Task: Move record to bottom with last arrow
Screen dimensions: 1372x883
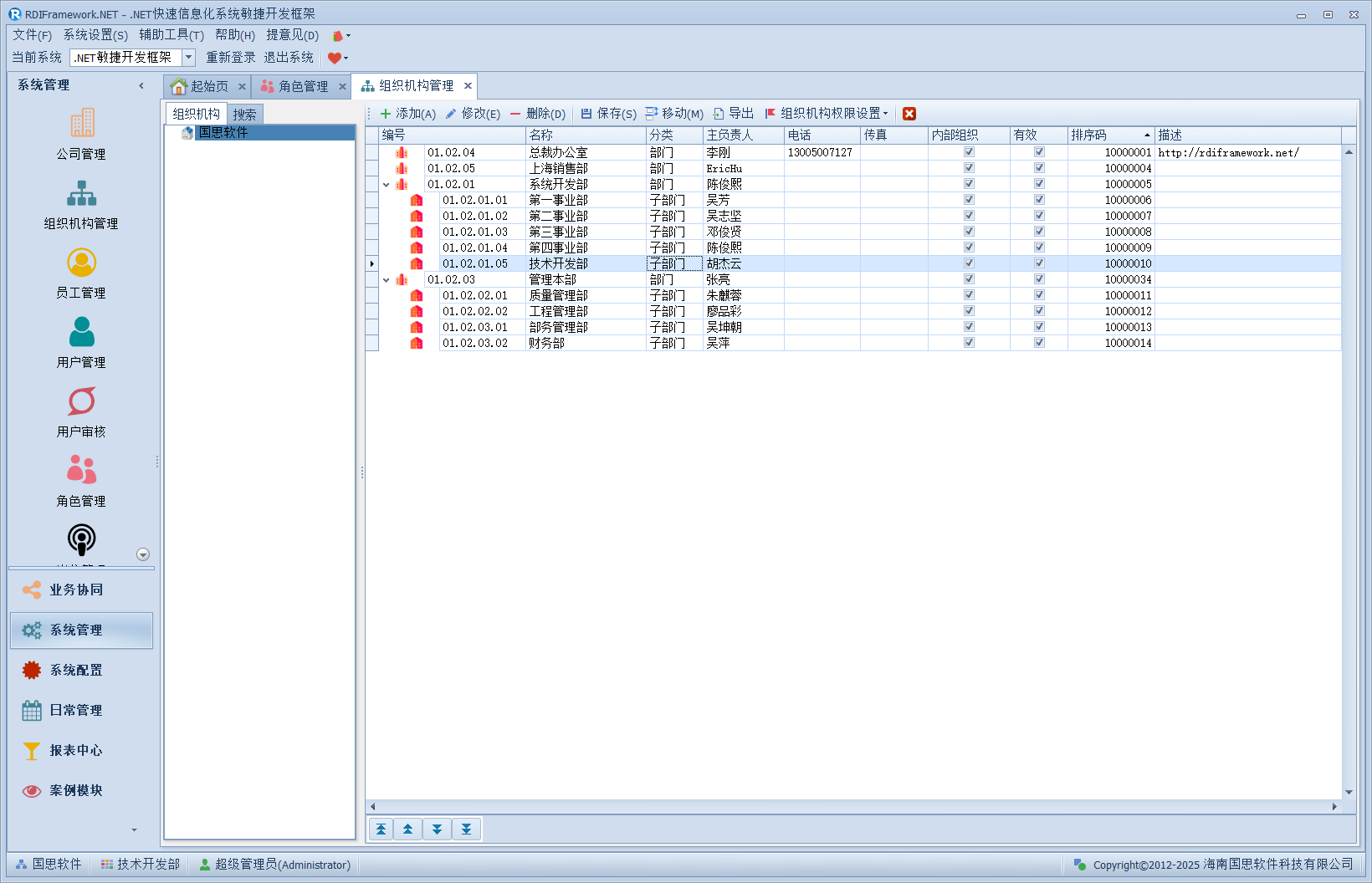Action: [x=466, y=829]
